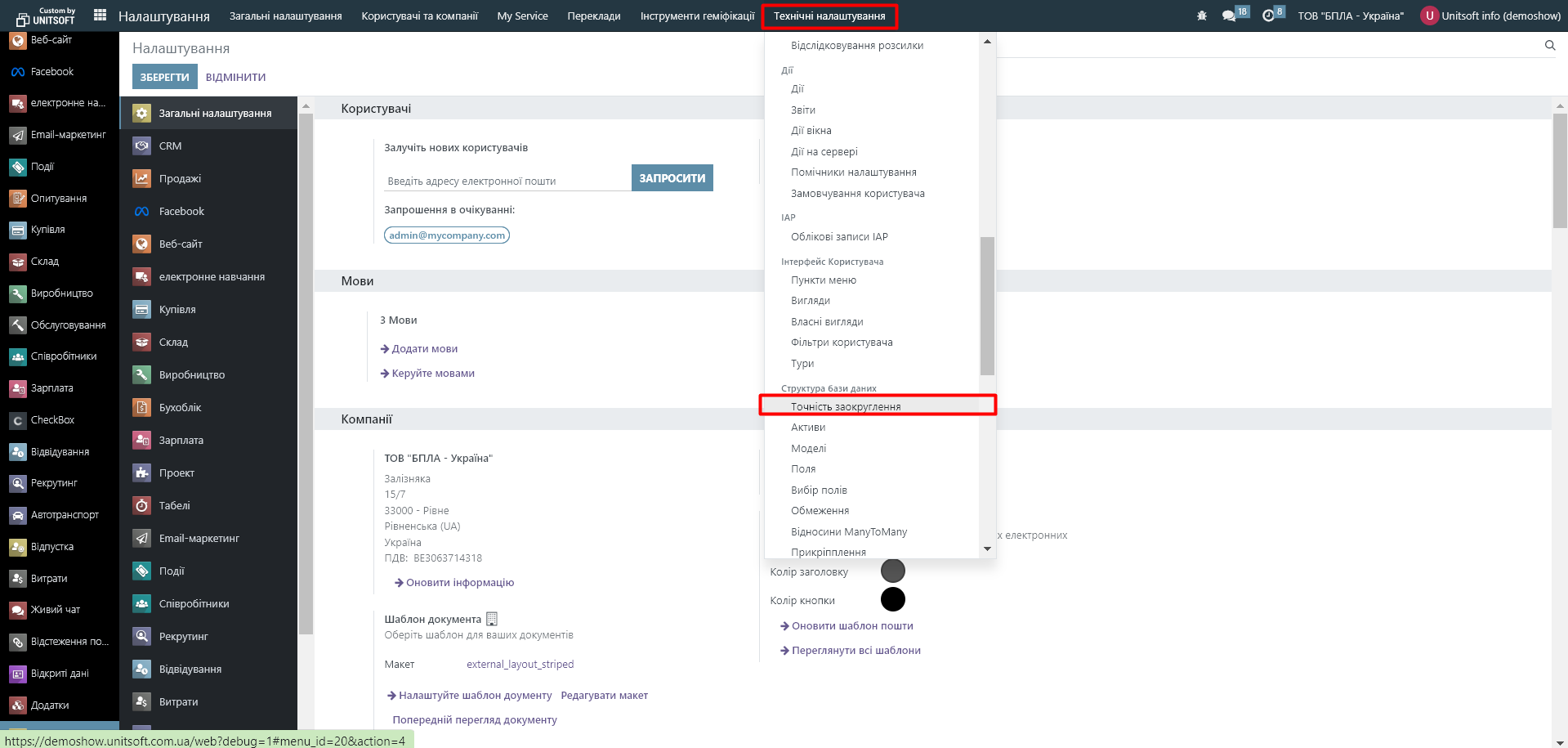1568x748 pixels.
Task: Open Загальні налаштування top menu
Action: tap(285, 16)
